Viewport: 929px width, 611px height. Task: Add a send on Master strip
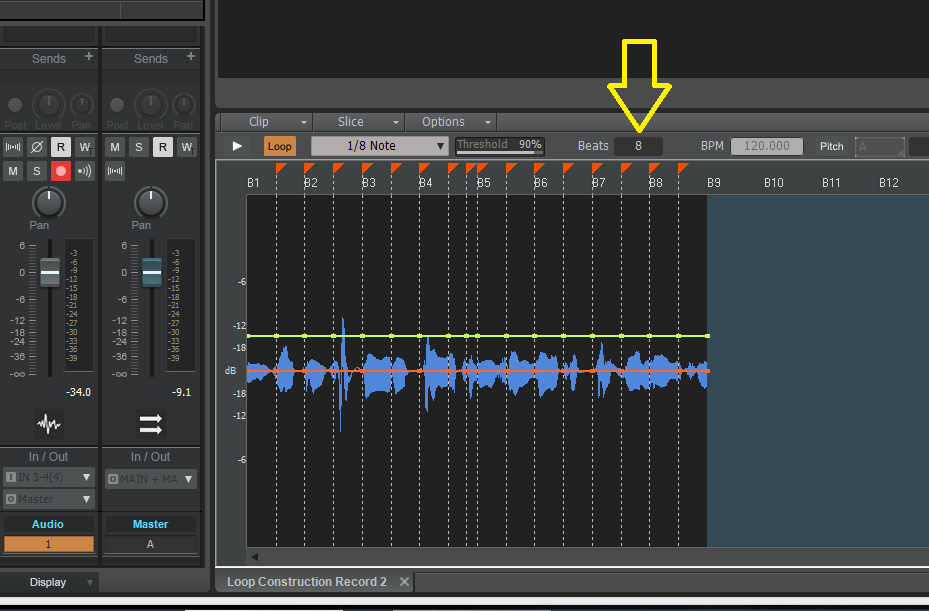point(191,56)
